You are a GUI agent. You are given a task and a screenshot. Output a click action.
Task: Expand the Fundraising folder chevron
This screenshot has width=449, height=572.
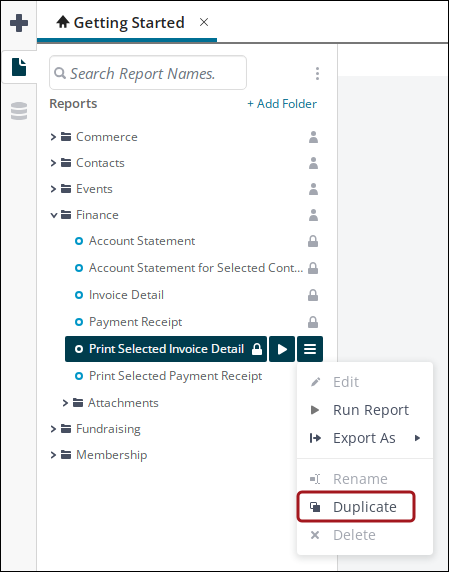(53, 429)
